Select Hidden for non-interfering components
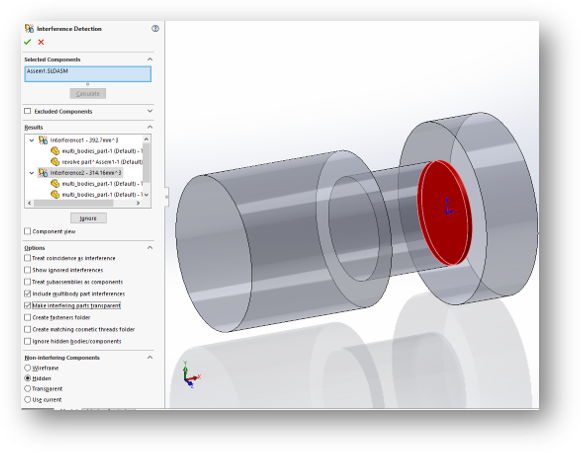Image resolution: width=581 pixels, height=452 pixels. coord(27,378)
